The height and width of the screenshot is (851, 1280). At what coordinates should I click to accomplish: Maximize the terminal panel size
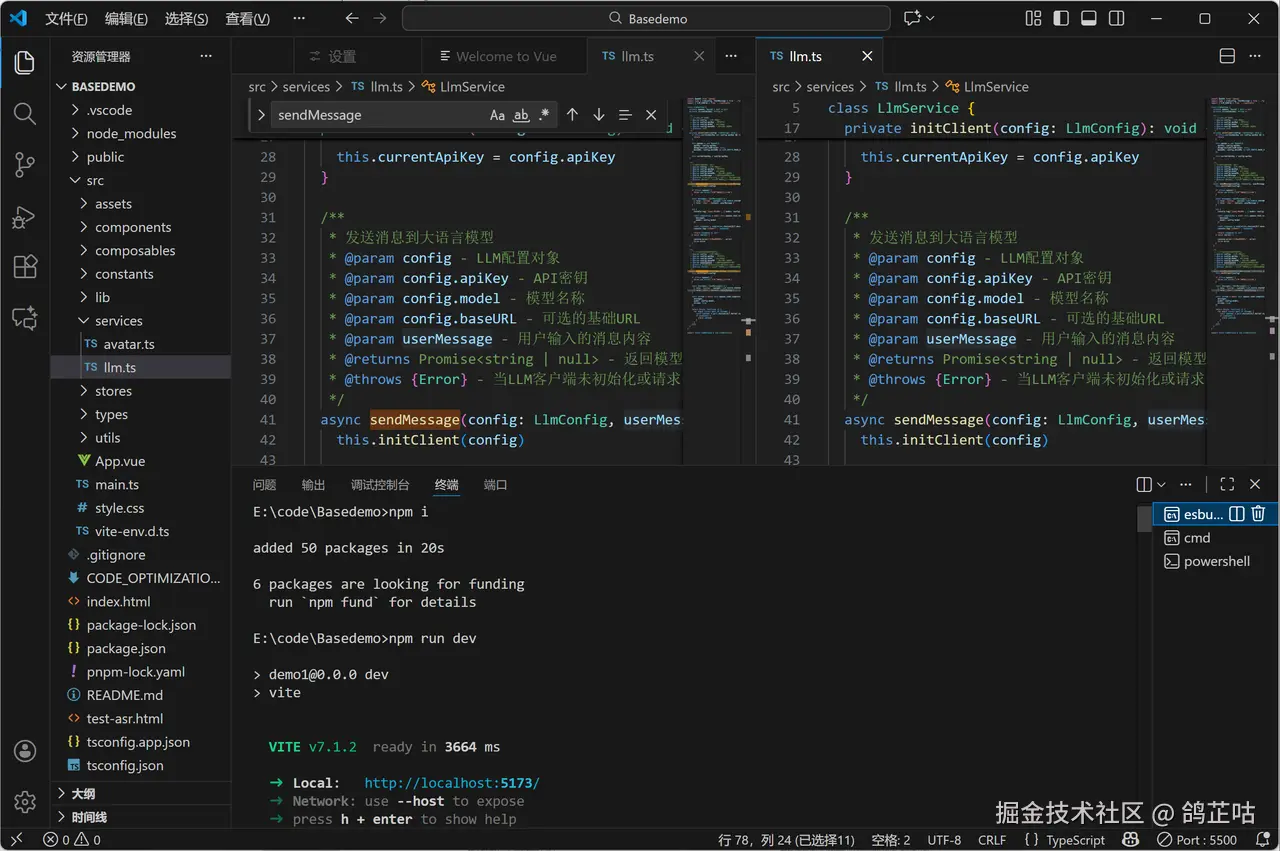1227,485
